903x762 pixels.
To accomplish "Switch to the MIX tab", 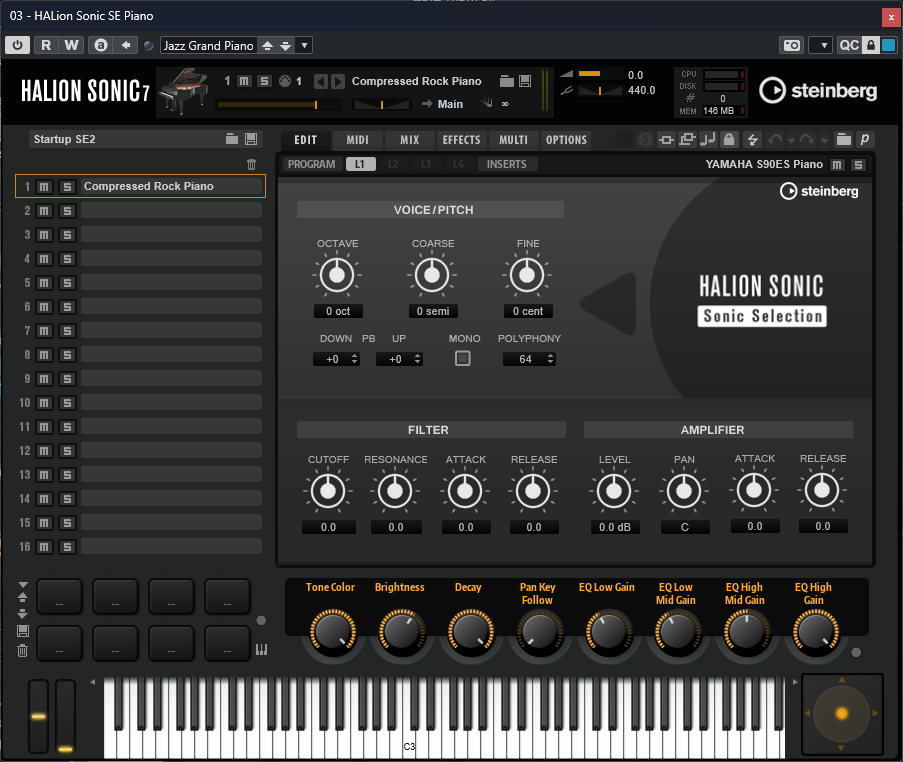I will click(410, 140).
